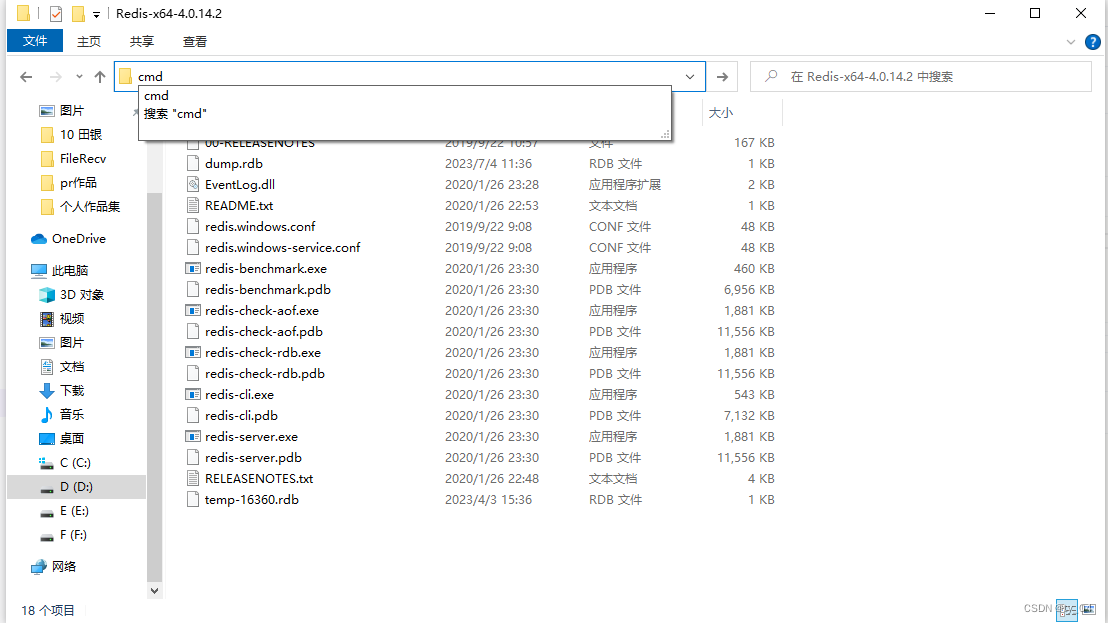Image resolution: width=1108 pixels, height=623 pixels.
Task: Click the Go-to arrow beside address bar
Action: click(x=722, y=76)
